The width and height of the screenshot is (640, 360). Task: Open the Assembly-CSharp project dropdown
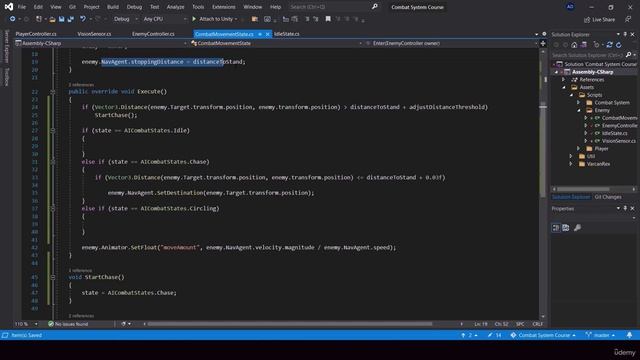(x=100, y=43)
